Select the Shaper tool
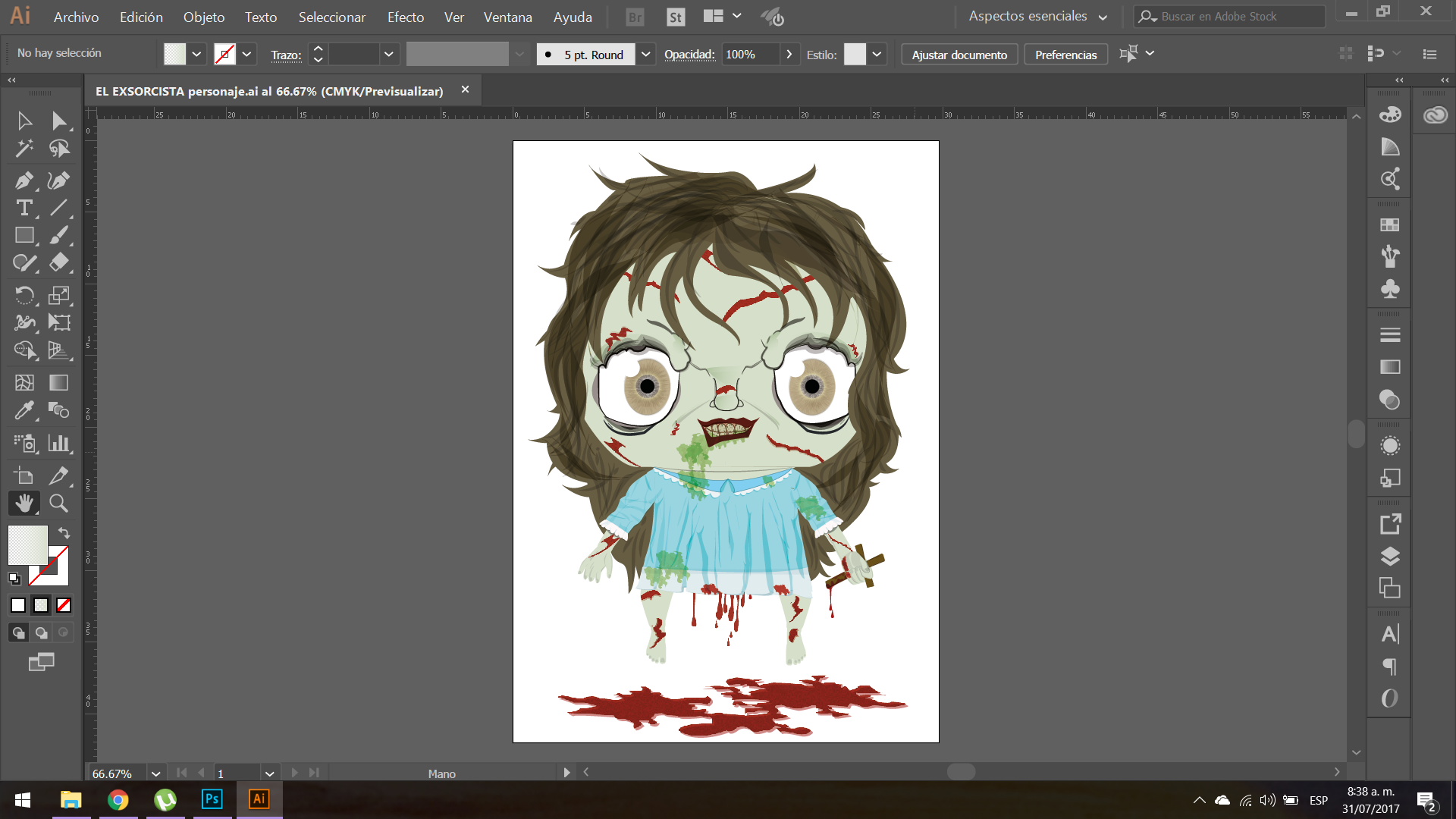This screenshot has height=819, width=1456. point(24,262)
